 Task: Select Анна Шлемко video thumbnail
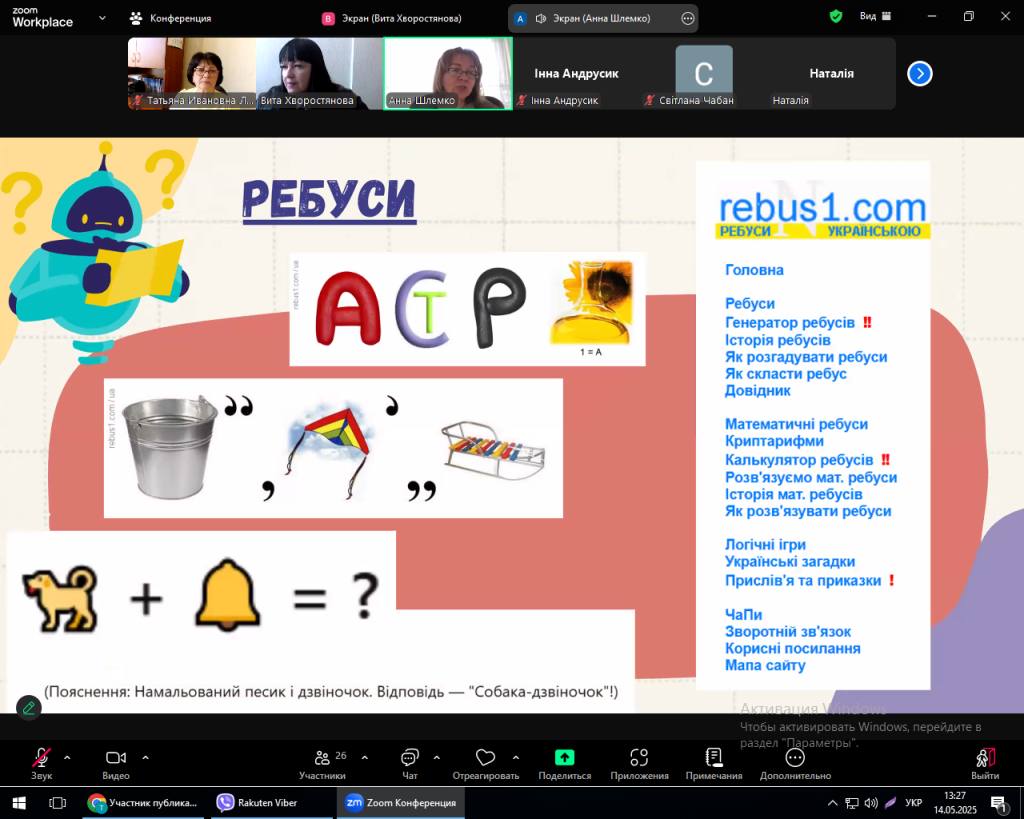(x=448, y=73)
